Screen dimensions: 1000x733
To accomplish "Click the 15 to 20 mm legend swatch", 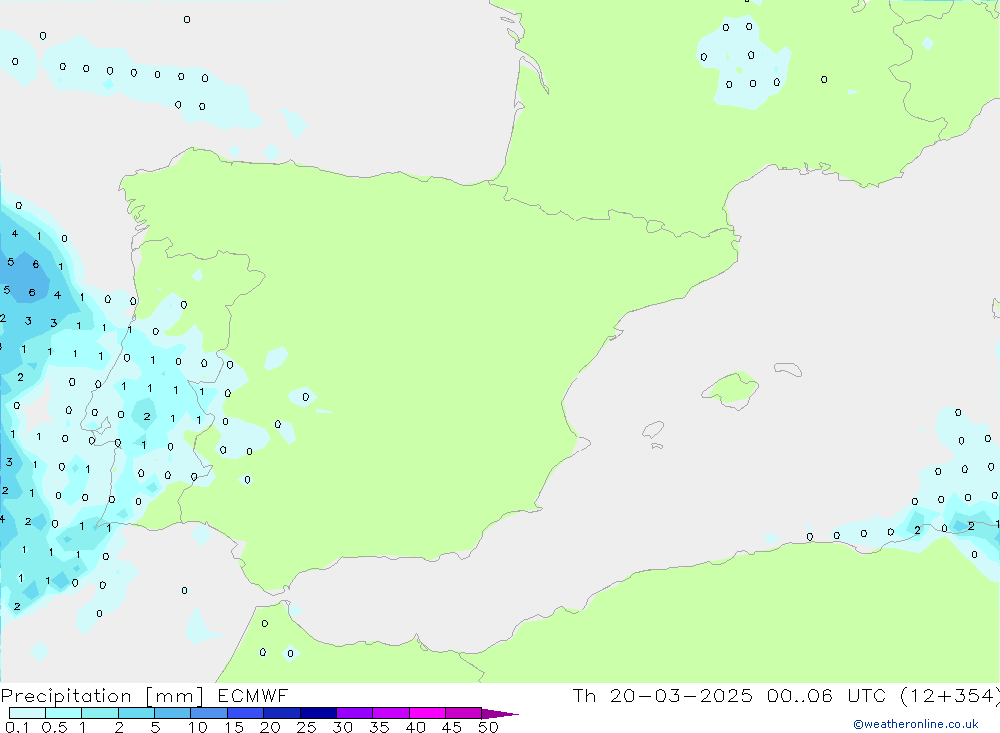I will tap(246, 713).
